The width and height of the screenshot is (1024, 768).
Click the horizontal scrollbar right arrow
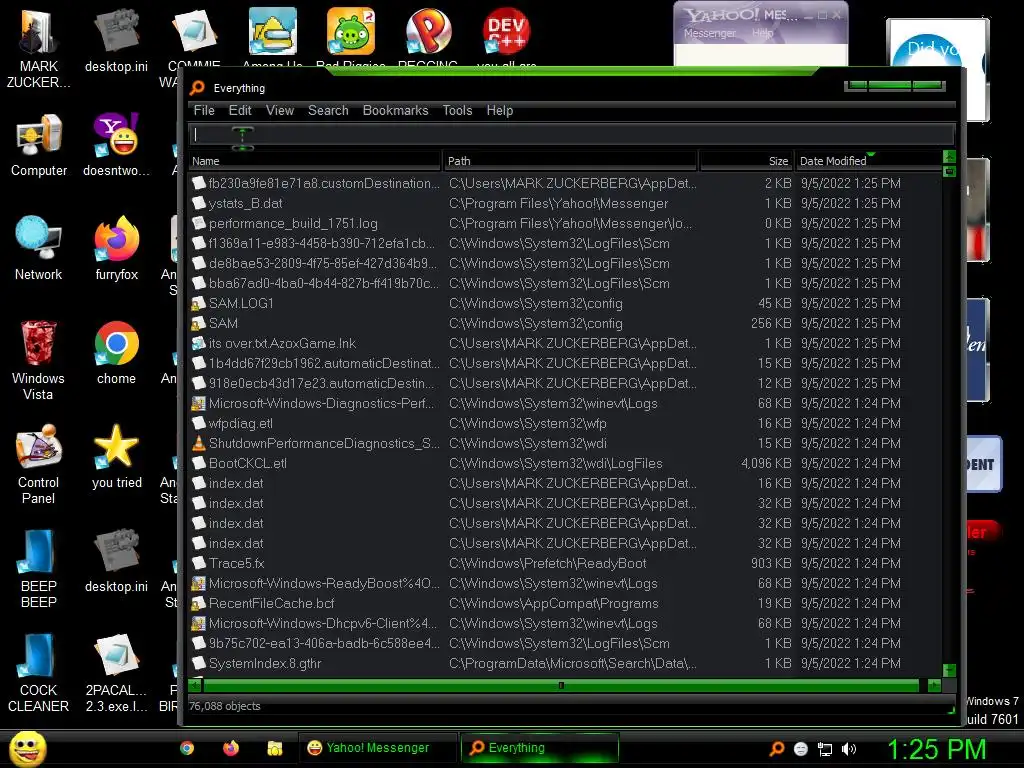pyautogui.click(x=935, y=685)
